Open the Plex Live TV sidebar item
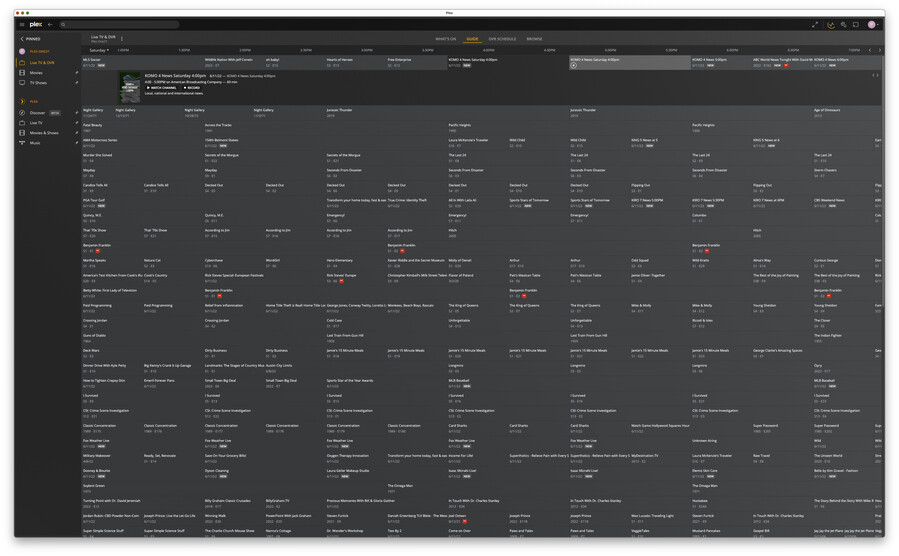 point(36,123)
